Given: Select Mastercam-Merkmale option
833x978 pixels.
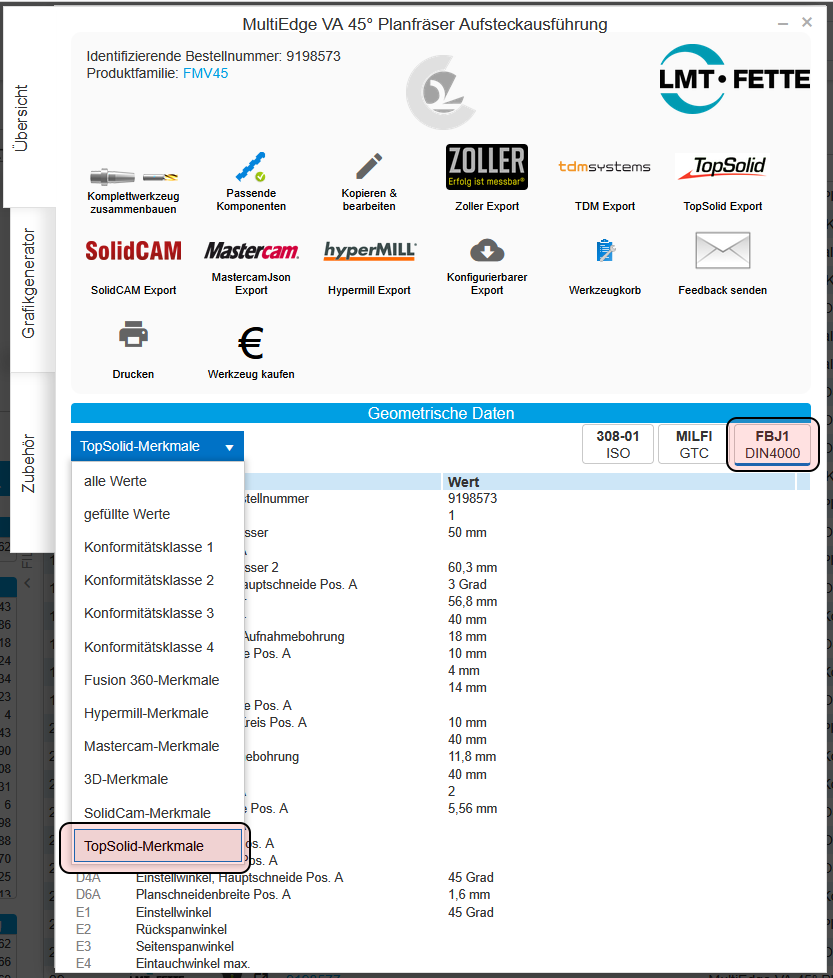Looking at the screenshot, I should 158,746.
